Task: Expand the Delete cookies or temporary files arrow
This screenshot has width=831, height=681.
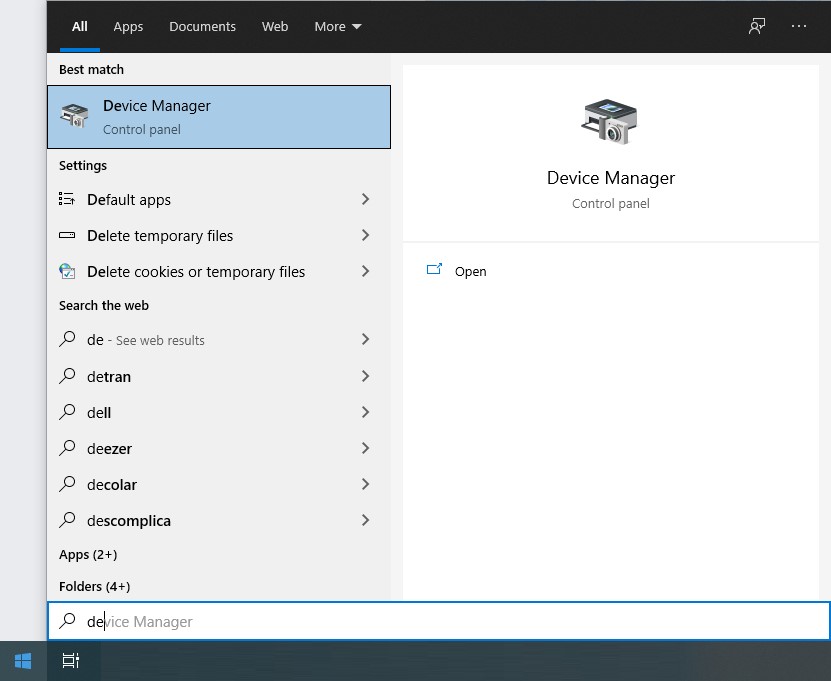Action: [x=365, y=271]
